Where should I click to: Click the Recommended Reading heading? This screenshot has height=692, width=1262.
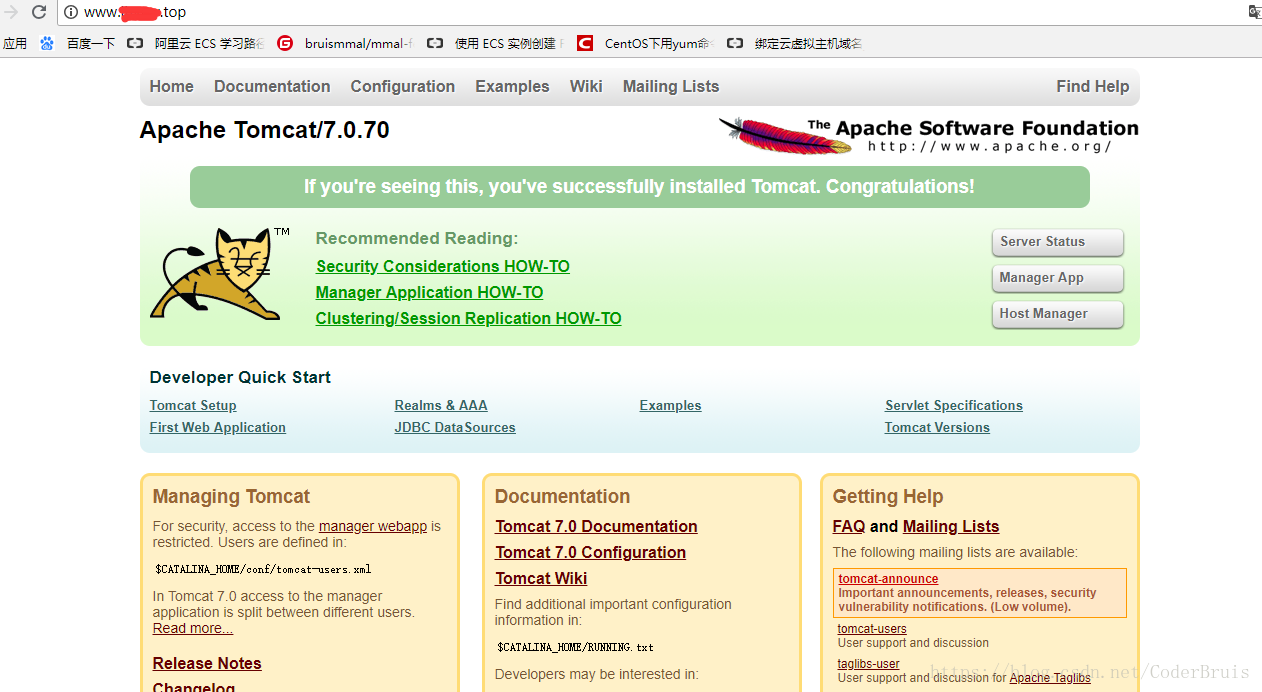[x=417, y=238]
